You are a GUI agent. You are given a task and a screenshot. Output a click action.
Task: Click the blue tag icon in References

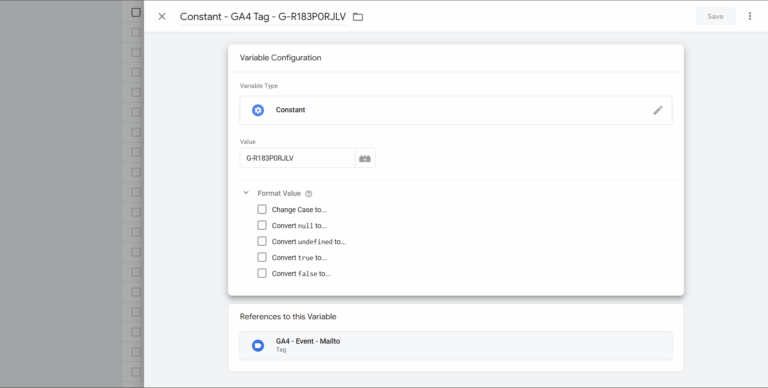(x=258, y=346)
